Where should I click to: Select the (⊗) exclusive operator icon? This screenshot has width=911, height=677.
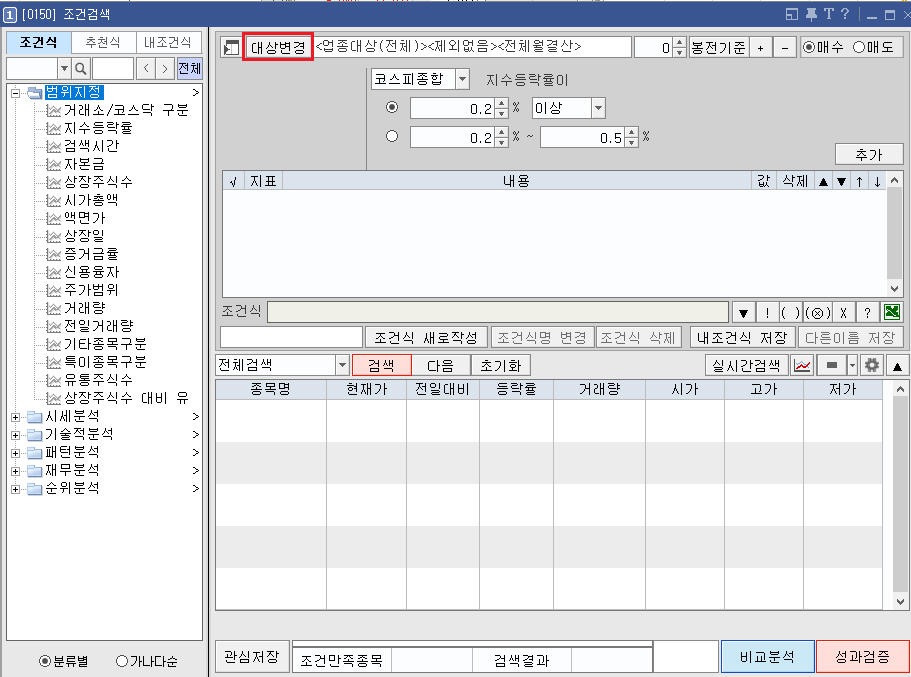816,310
